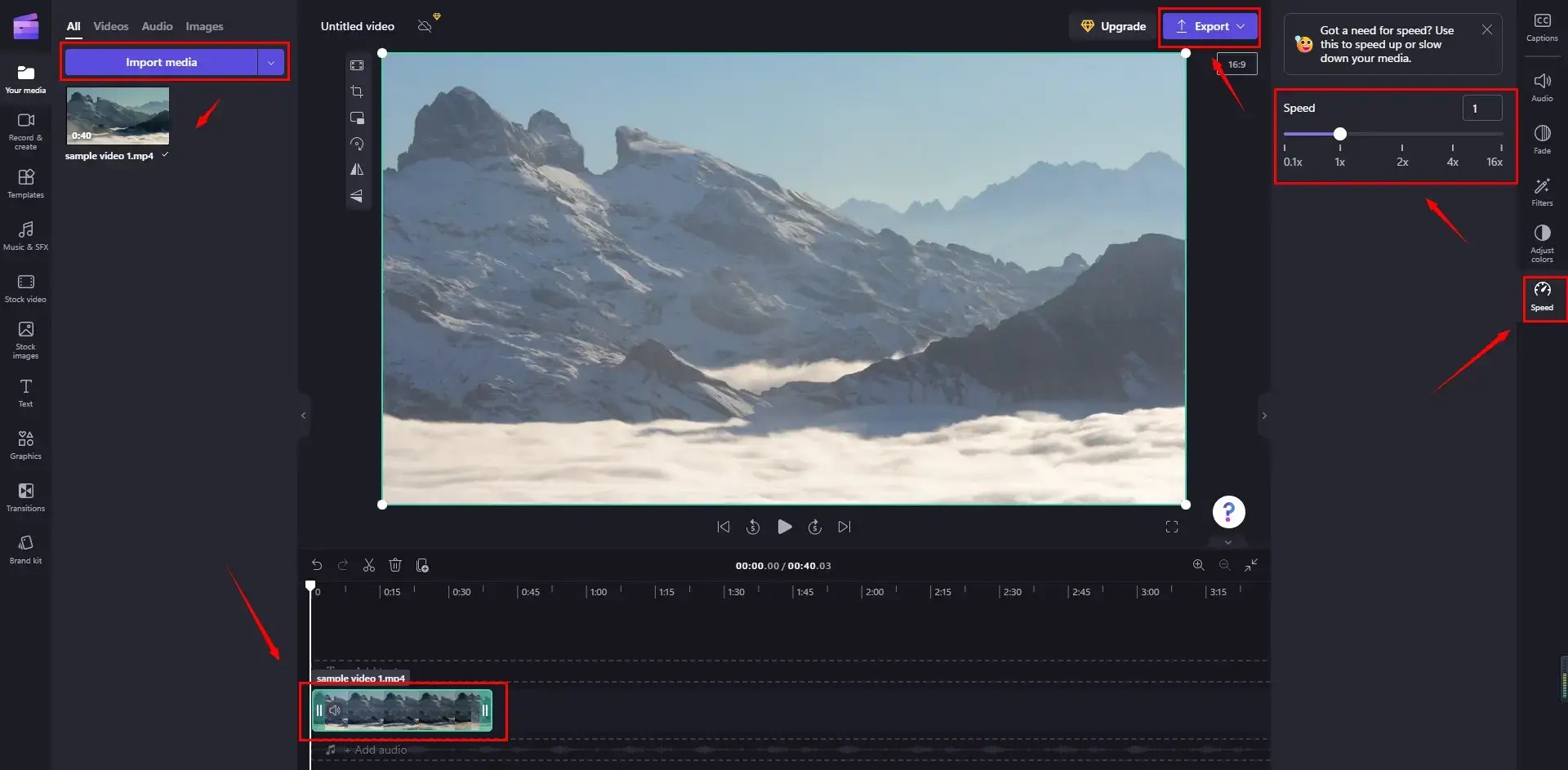Add audio to the timeline track
The image size is (1568, 770).
pyautogui.click(x=375, y=750)
